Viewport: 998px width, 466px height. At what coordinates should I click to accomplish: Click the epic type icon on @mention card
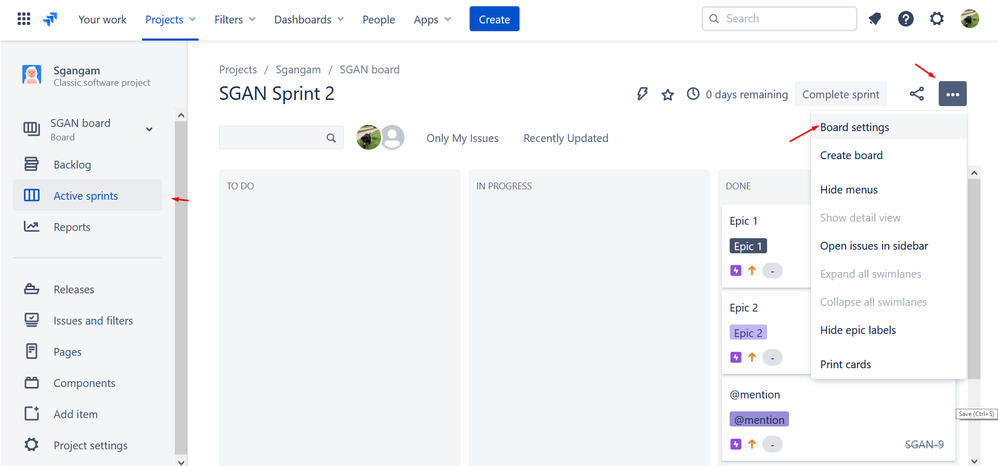pos(736,444)
